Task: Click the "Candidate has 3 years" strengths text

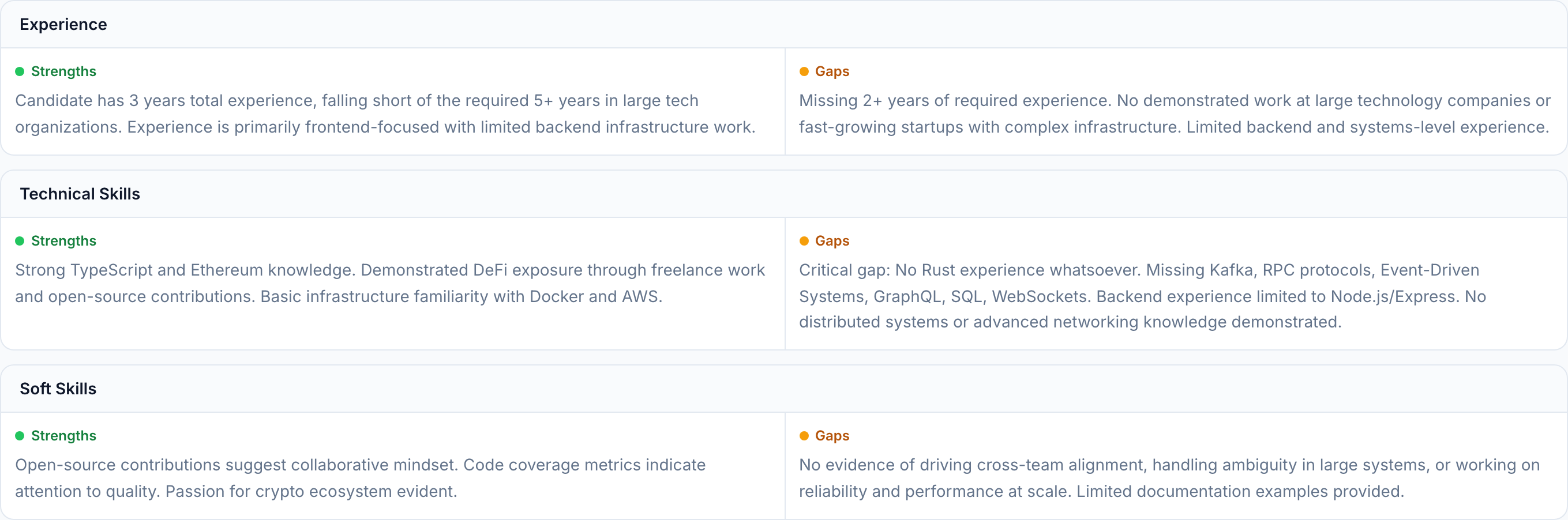Action: click(x=385, y=114)
